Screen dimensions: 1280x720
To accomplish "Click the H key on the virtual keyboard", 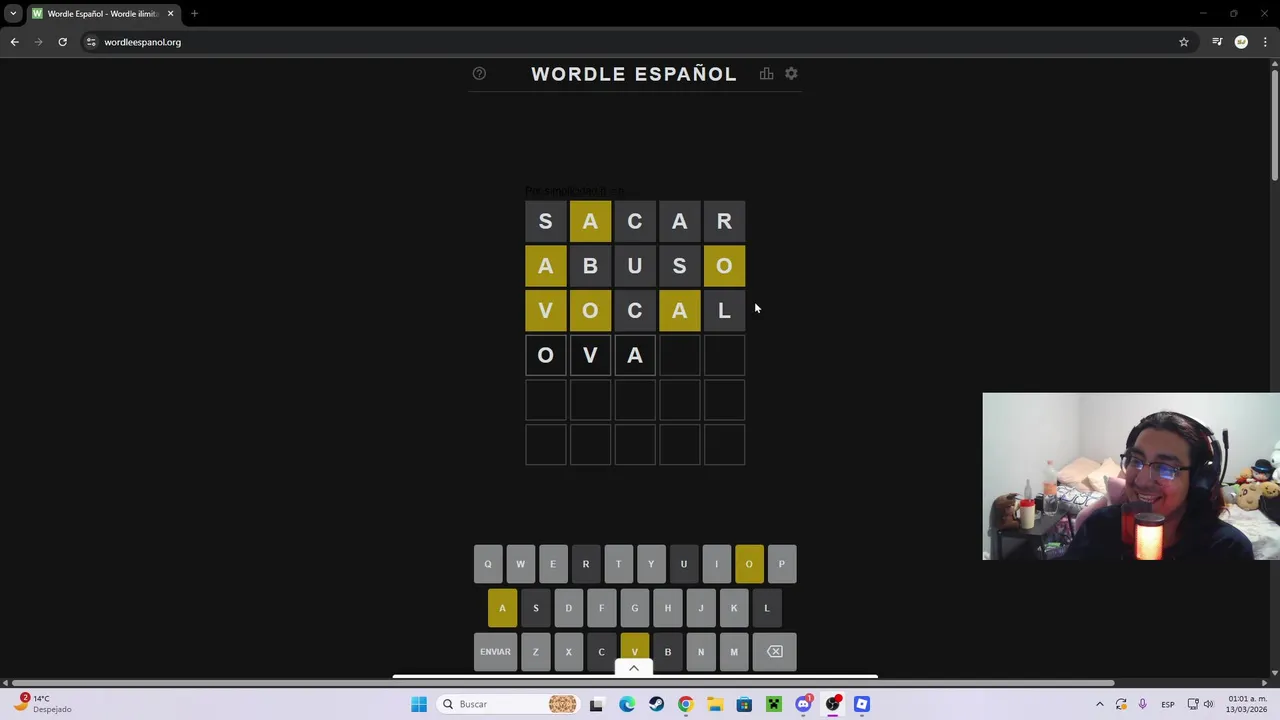I will coord(667,608).
